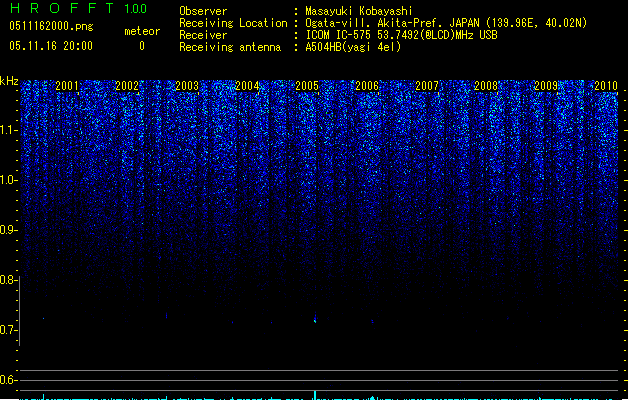This screenshot has height=400, width=629.
Task: Click the 'Receiving antenna' field label
Action: tap(230, 47)
